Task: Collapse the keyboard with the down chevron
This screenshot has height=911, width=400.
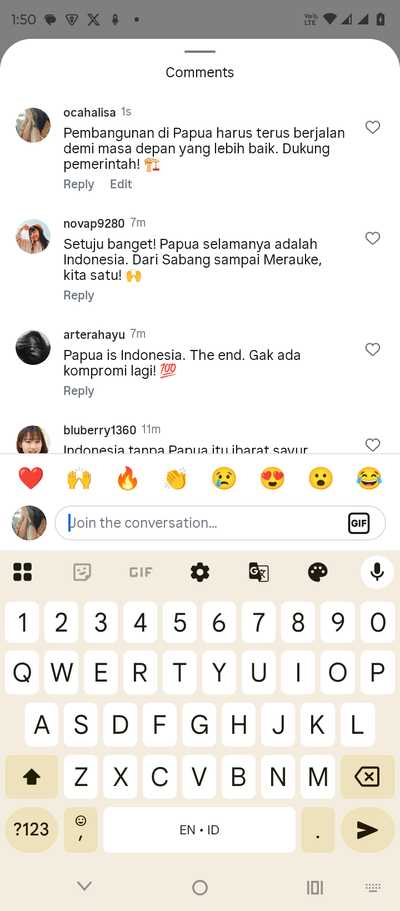Action: (x=85, y=886)
